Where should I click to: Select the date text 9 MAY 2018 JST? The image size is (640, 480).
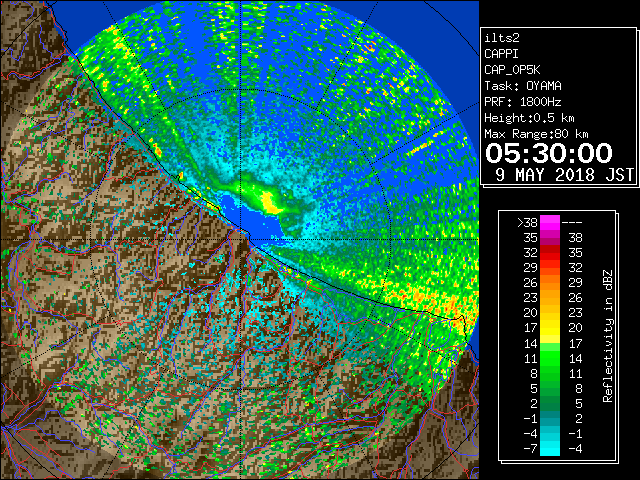pos(564,175)
